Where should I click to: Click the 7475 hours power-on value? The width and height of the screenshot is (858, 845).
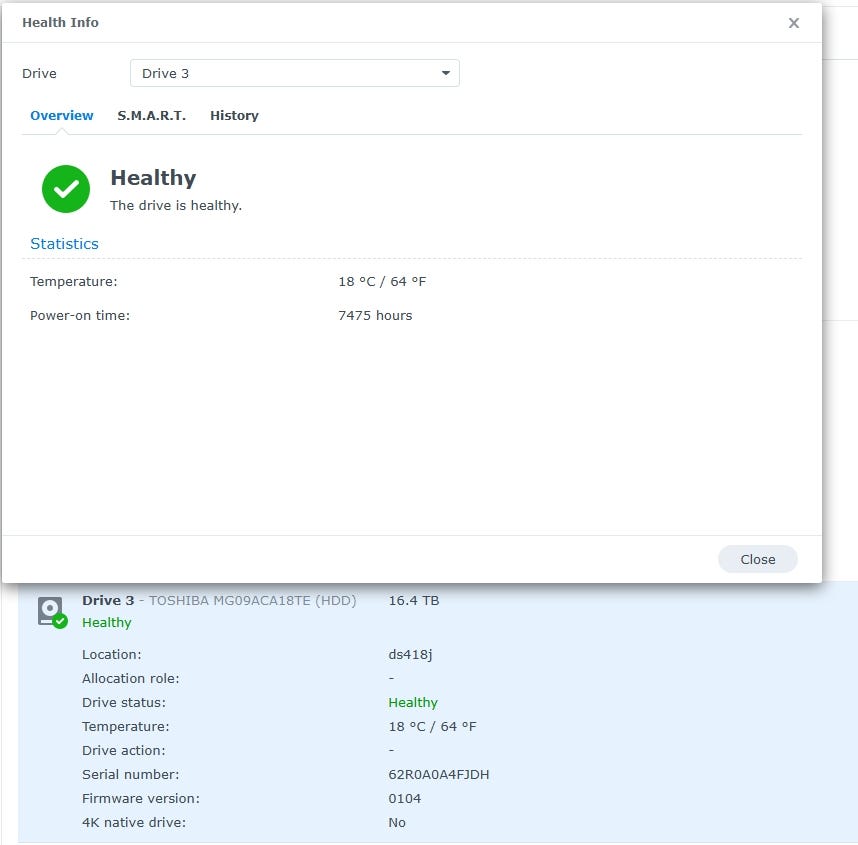click(375, 315)
